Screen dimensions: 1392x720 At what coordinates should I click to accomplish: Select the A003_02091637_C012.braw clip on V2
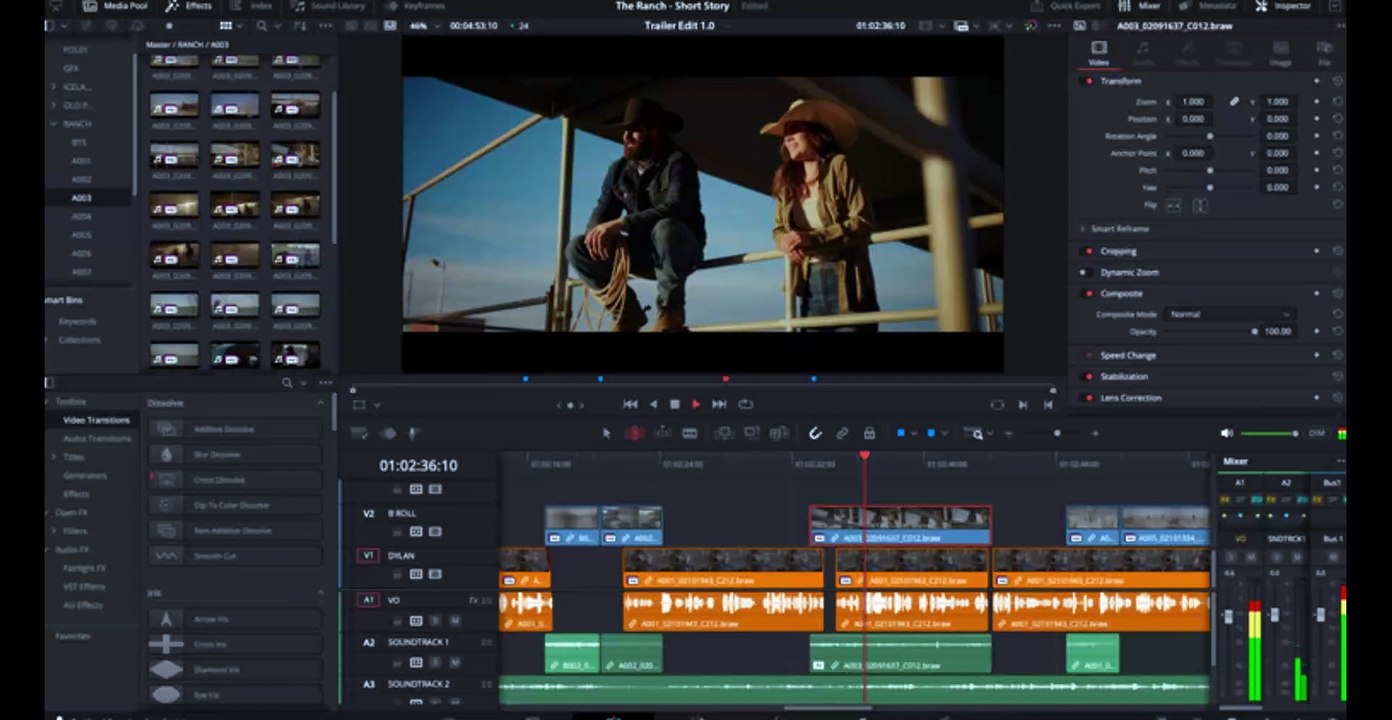point(900,526)
